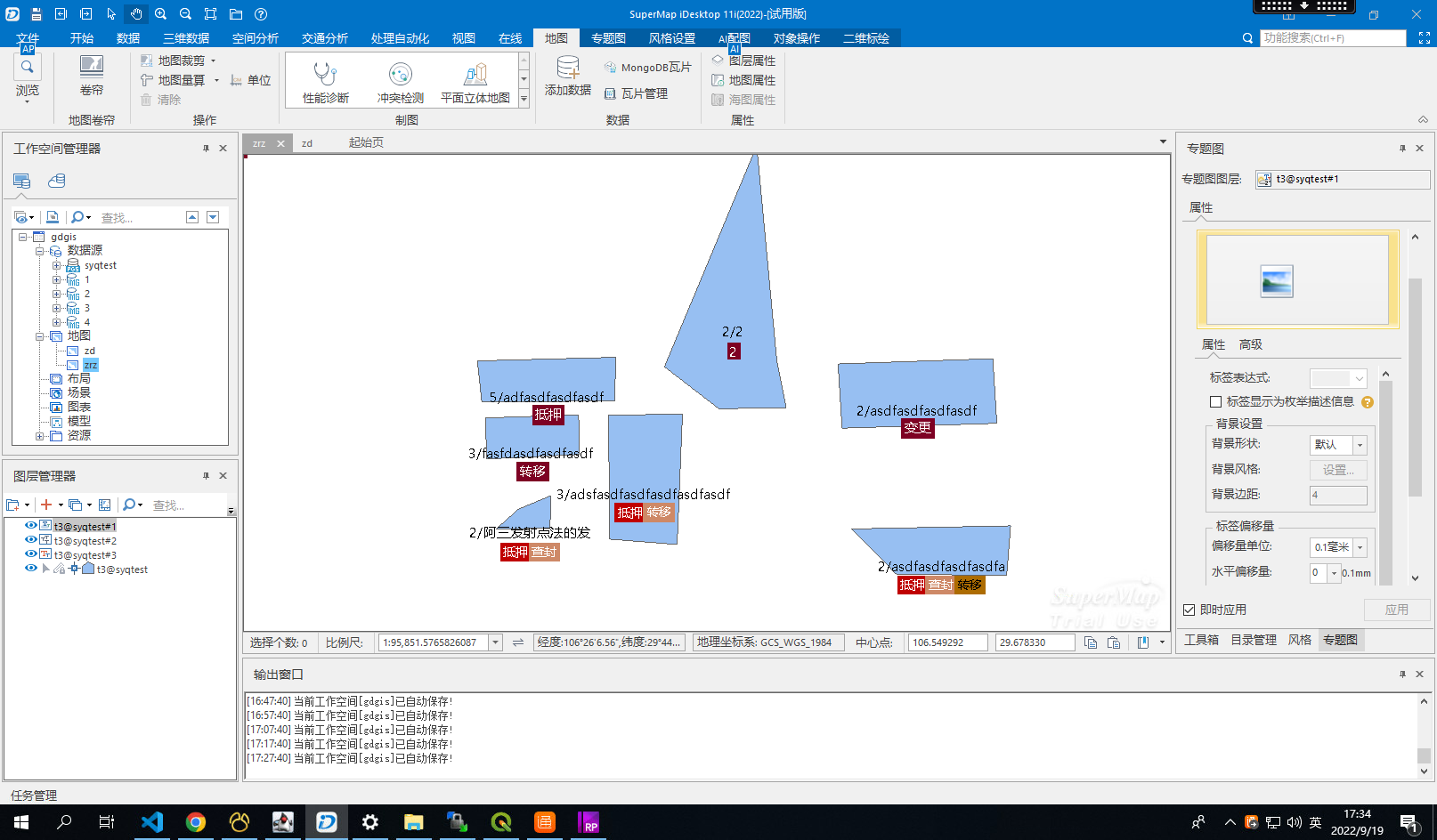Open Visual Studio Code from taskbar
Viewport: 1437px width, 840px height.
coord(152,822)
